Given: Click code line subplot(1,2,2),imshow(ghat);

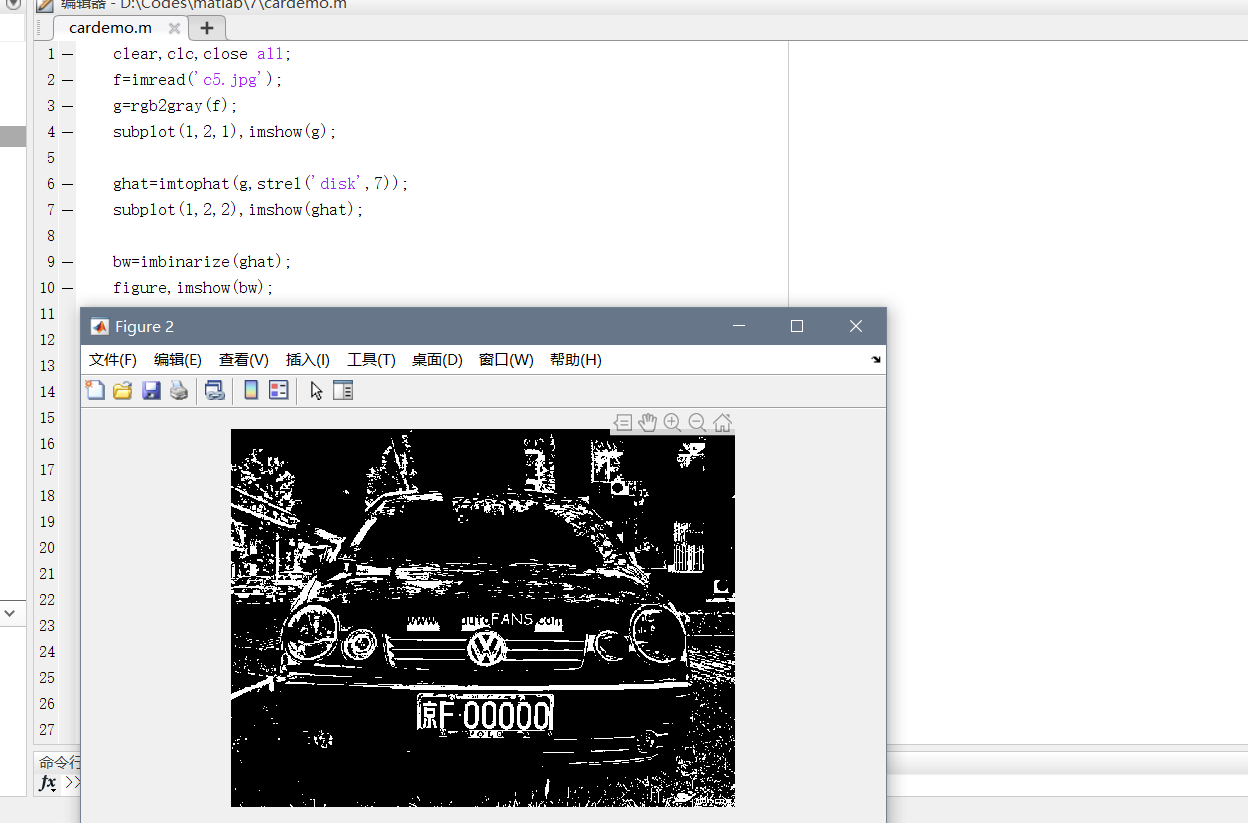Looking at the screenshot, I should coord(238,210).
